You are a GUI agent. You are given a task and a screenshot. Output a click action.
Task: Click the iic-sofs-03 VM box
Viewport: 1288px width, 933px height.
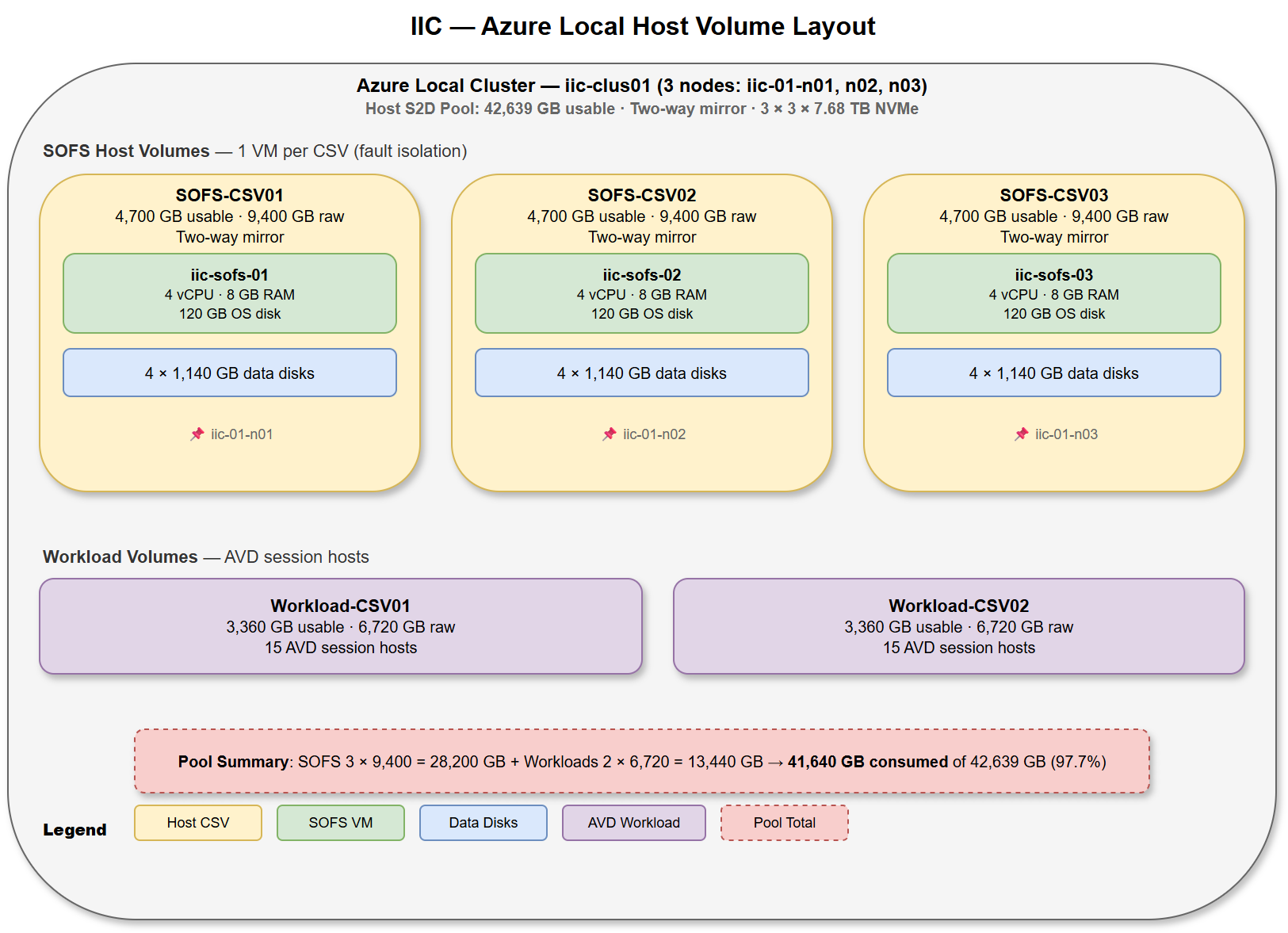[x=1054, y=293]
